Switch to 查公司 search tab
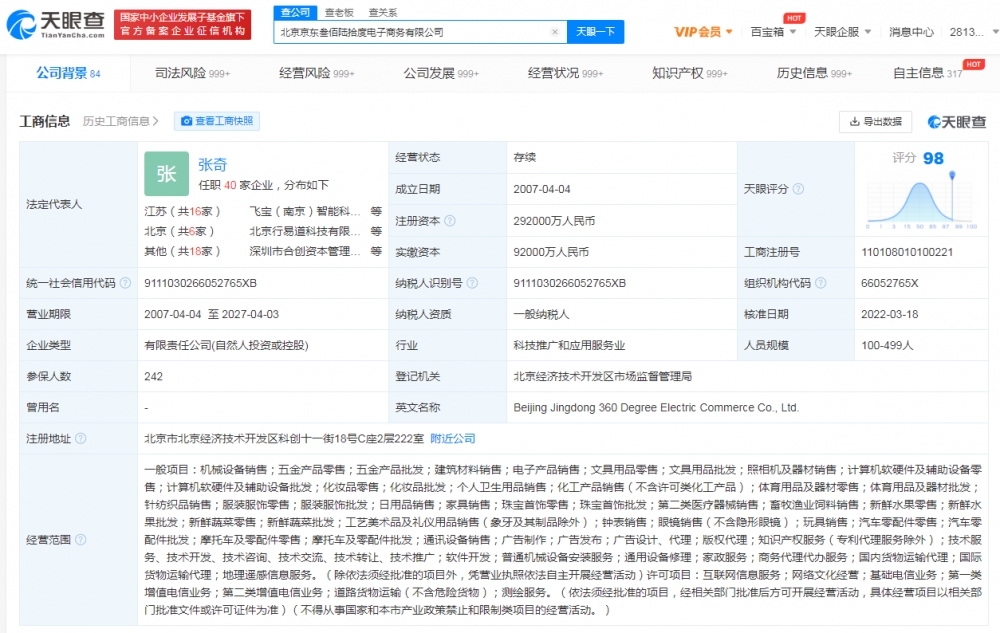 [x=295, y=12]
